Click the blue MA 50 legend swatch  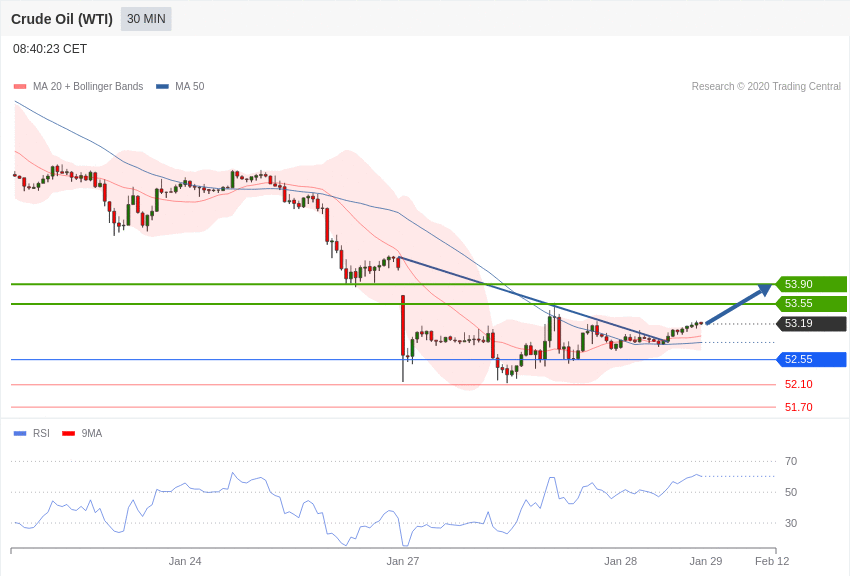tap(162, 87)
